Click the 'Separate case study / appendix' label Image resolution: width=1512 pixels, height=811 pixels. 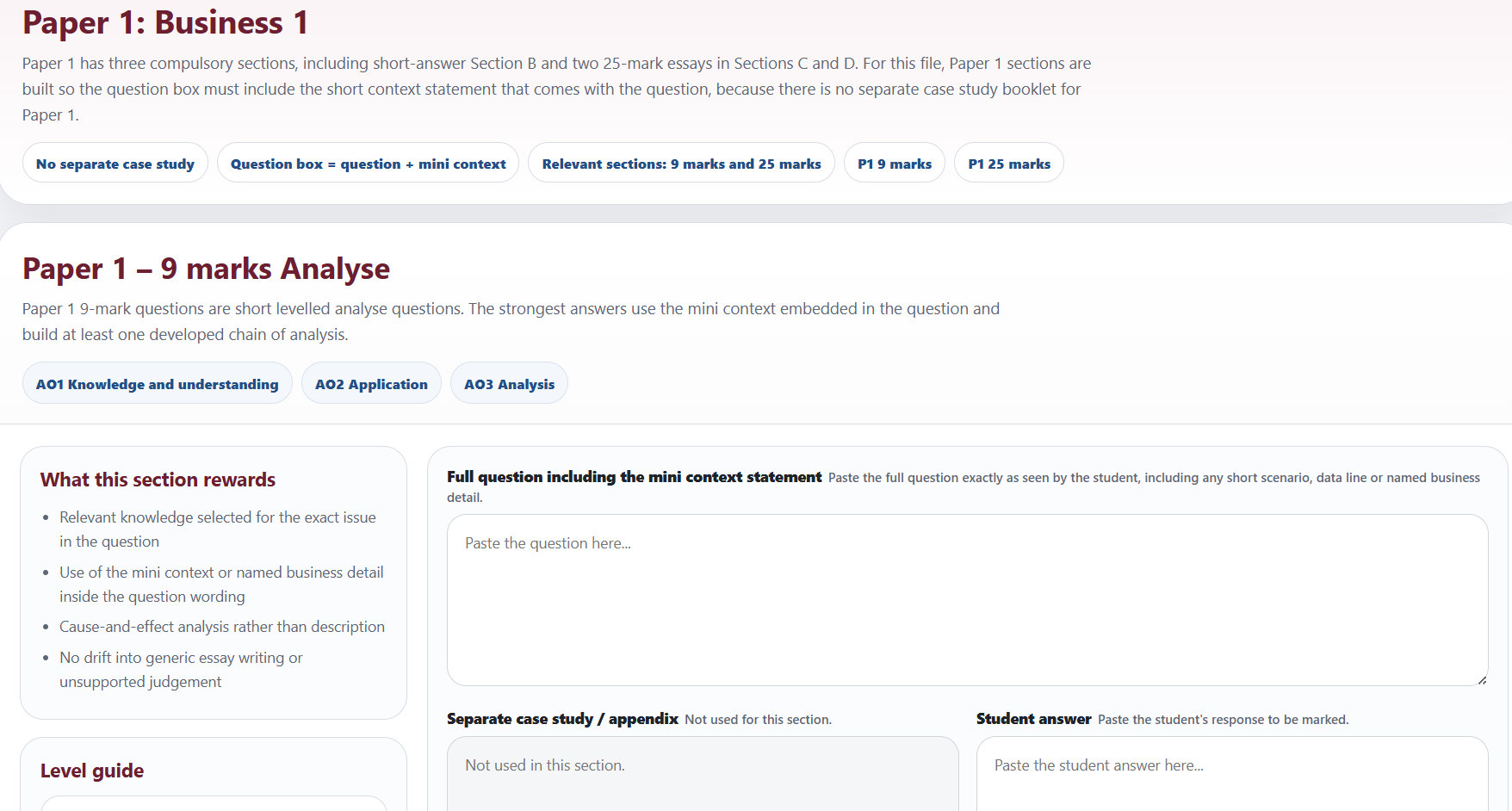(x=562, y=719)
